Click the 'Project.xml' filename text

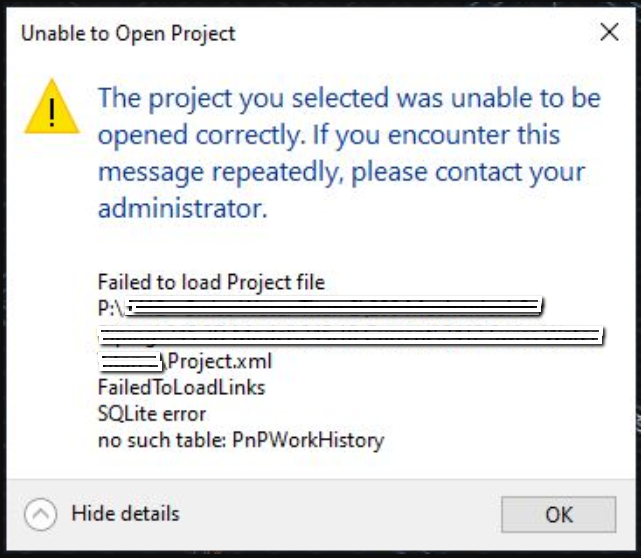(x=220, y=361)
